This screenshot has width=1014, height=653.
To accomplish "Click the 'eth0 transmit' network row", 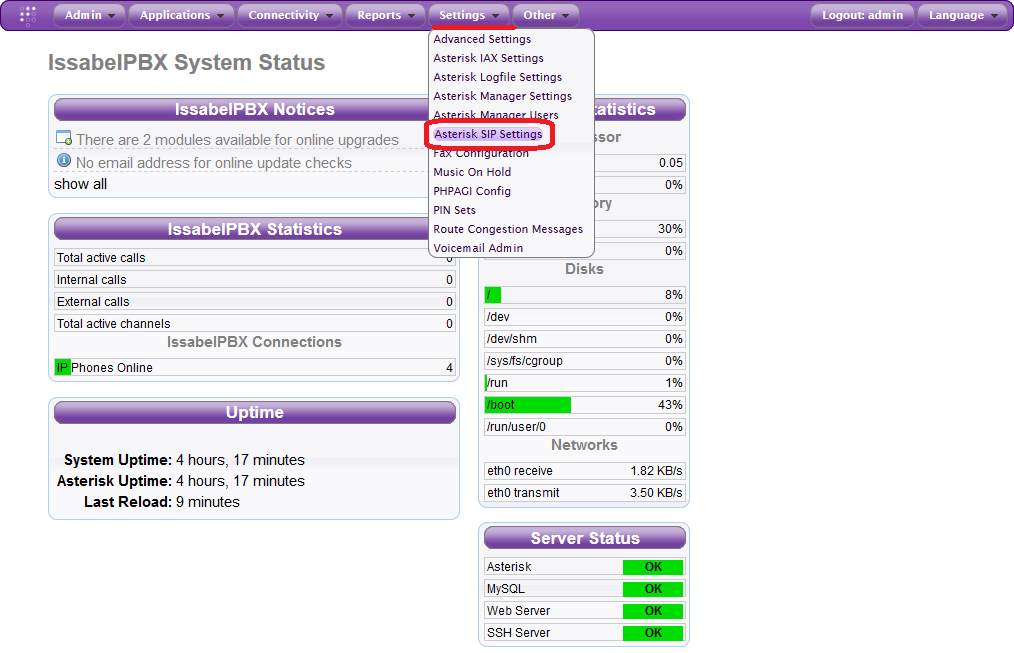I will [x=585, y=493].
